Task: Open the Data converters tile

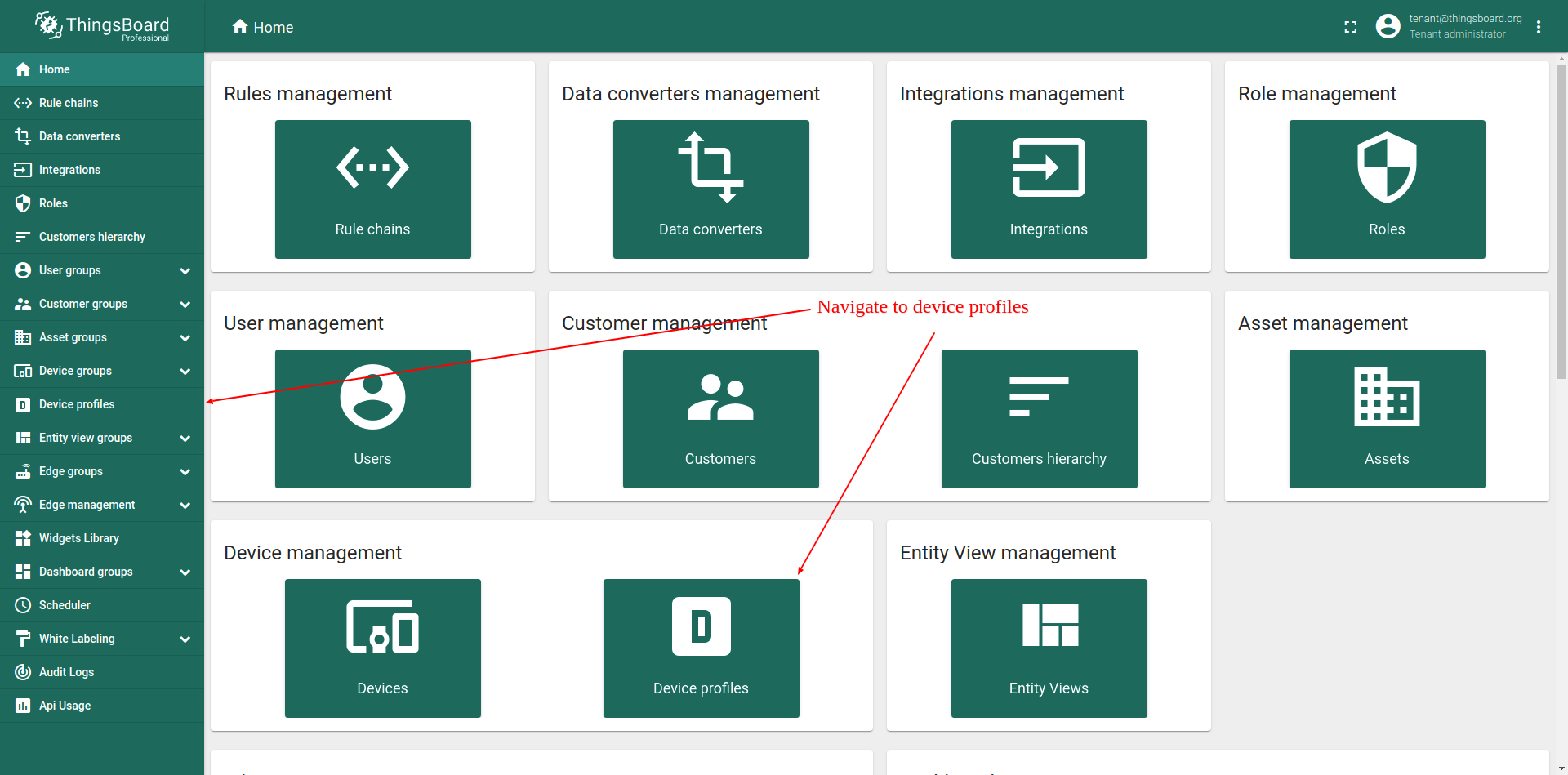Action: coord(711,189)
